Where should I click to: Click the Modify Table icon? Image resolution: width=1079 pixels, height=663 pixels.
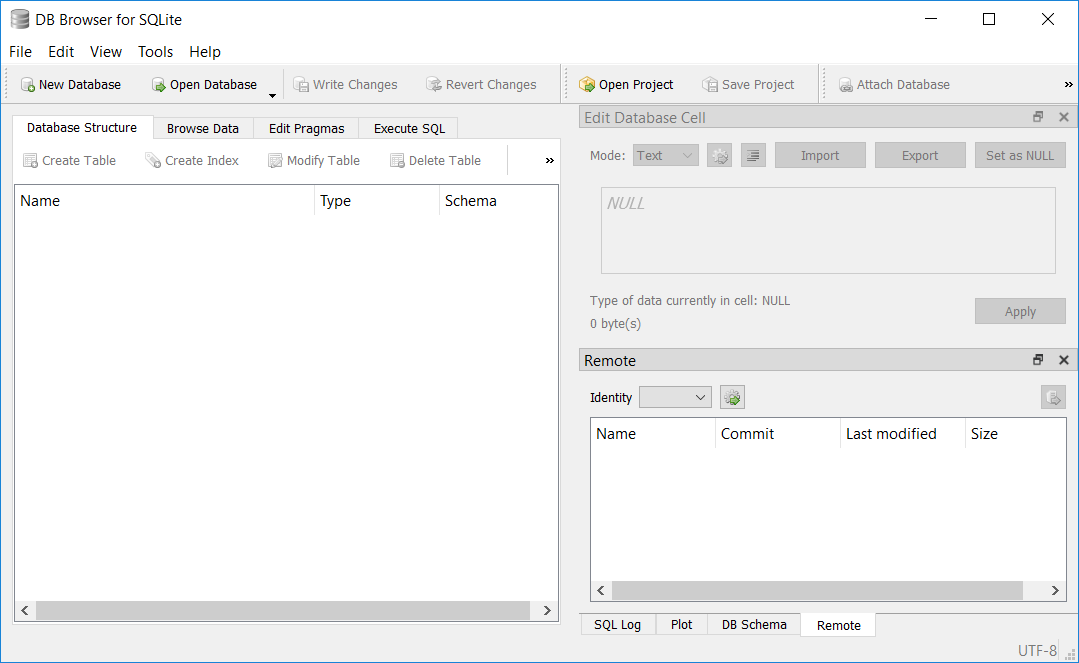(275, 160)
